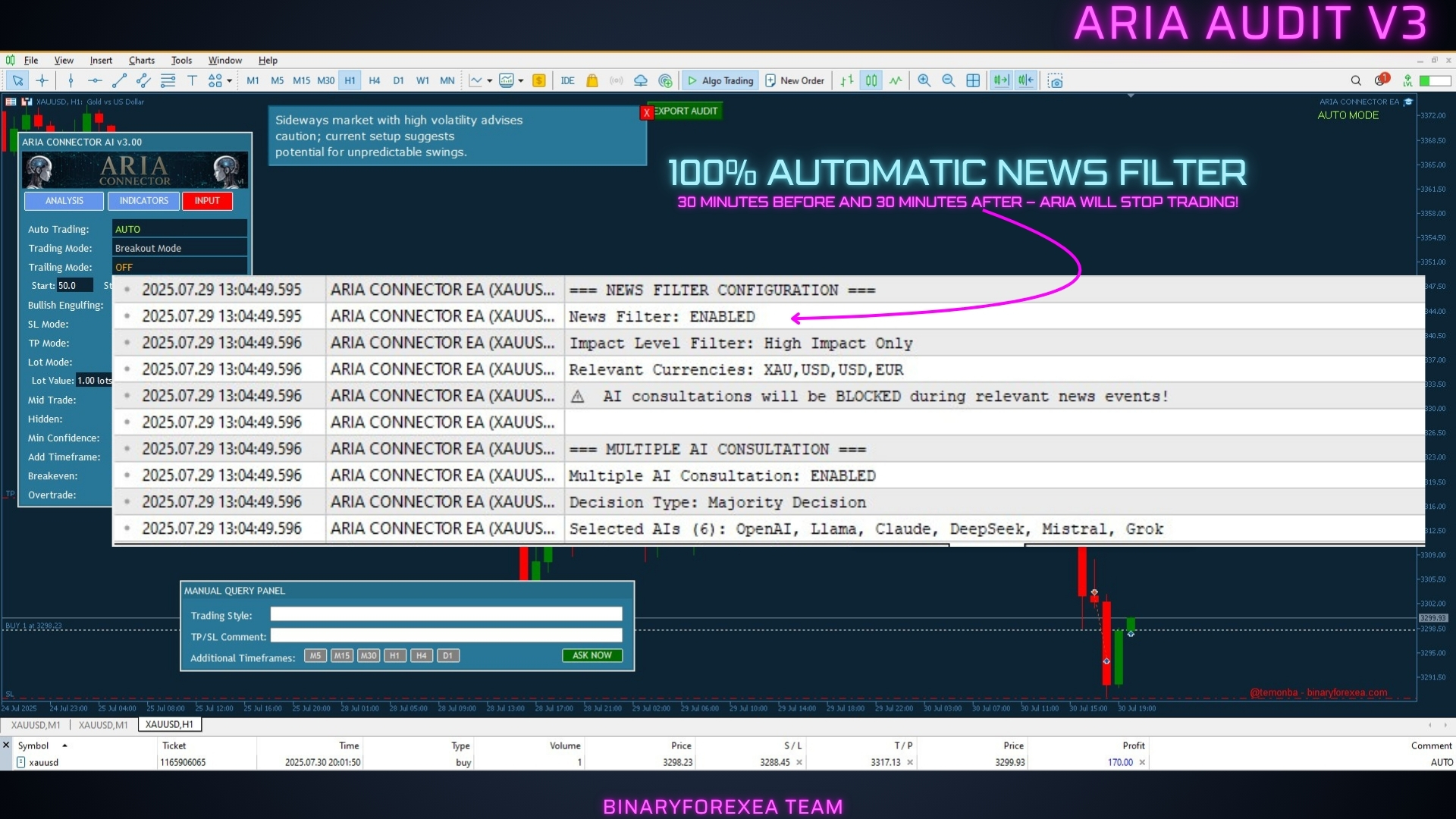
Task: Select the equidistant channel tool
Action: tap(143, 80)
